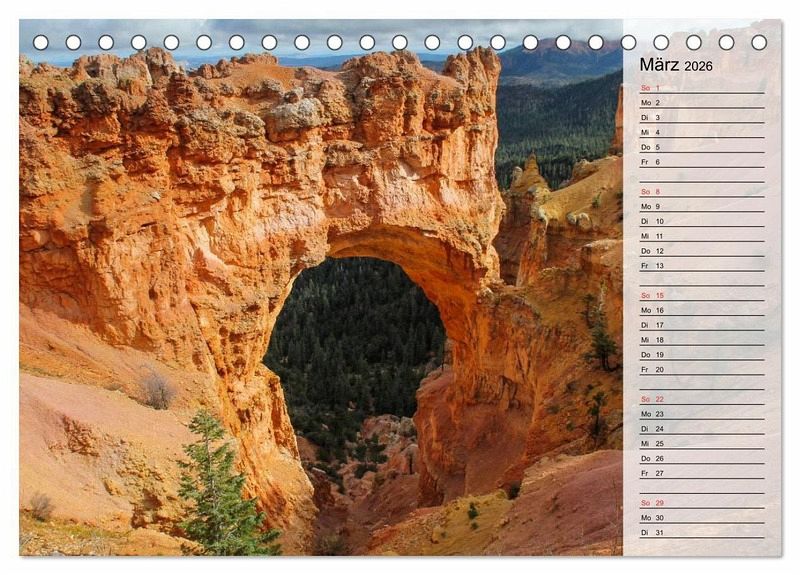This screenshot has height=575, width=800.
Task: Pick the "Di 17" calendar entry
Action: pos(702,325)
